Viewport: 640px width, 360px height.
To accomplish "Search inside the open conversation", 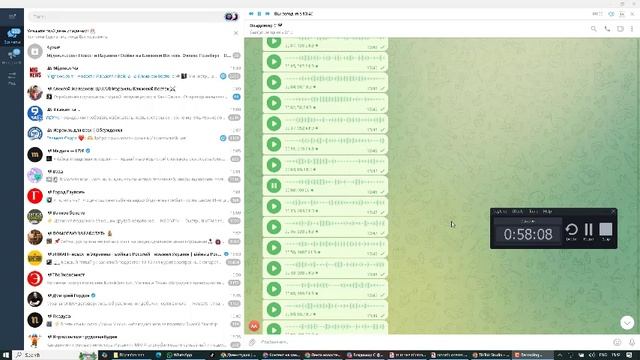I will pos(593,29).
